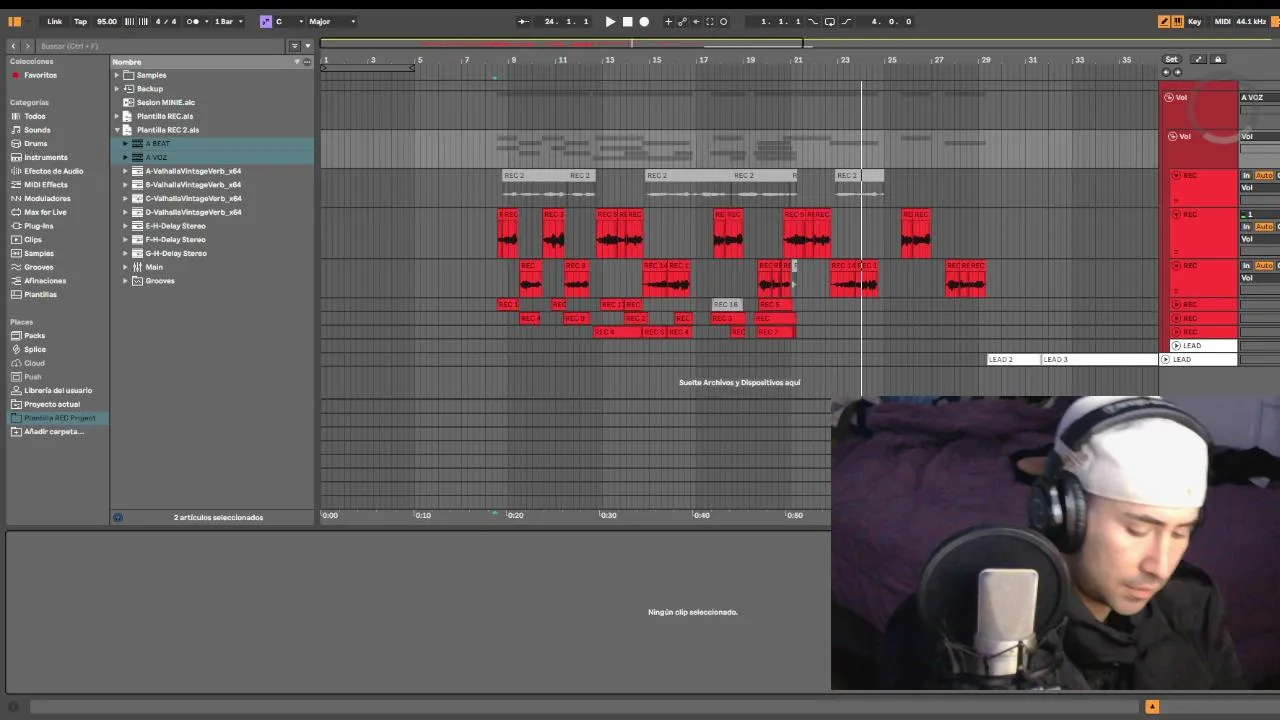Unfold the white LEAD track below the last REC
Screen dimensions: 1280x720
[1176, 346]
